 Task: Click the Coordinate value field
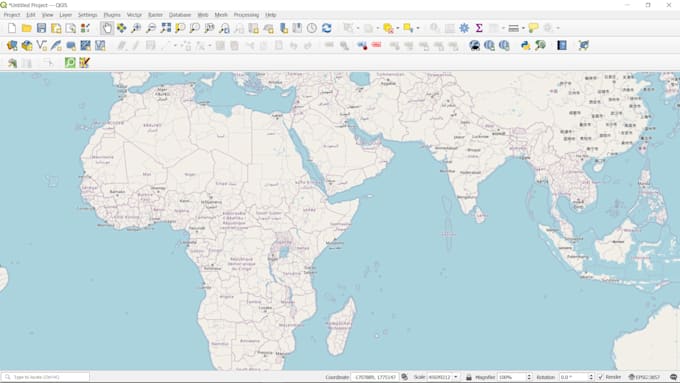375,377
